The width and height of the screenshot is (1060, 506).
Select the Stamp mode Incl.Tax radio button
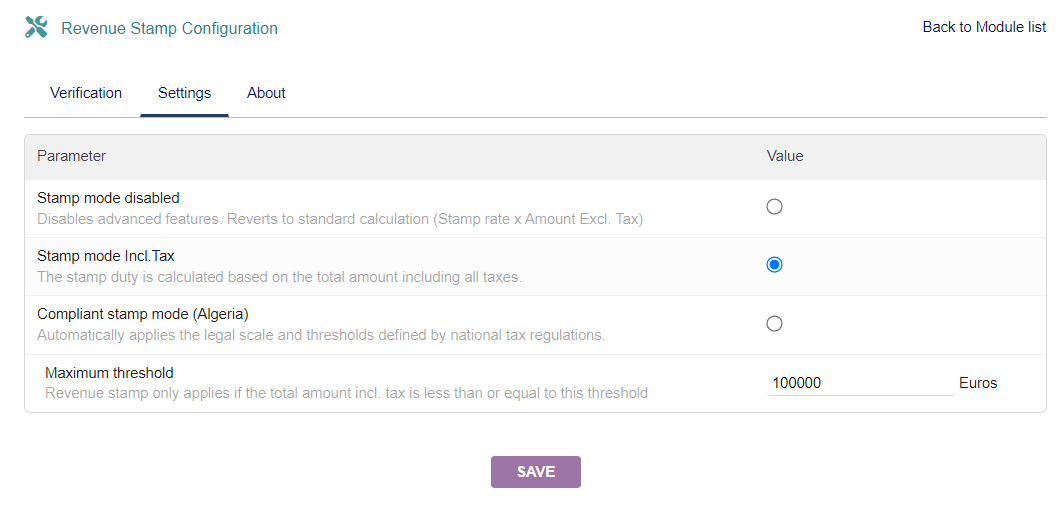[774, 265]
